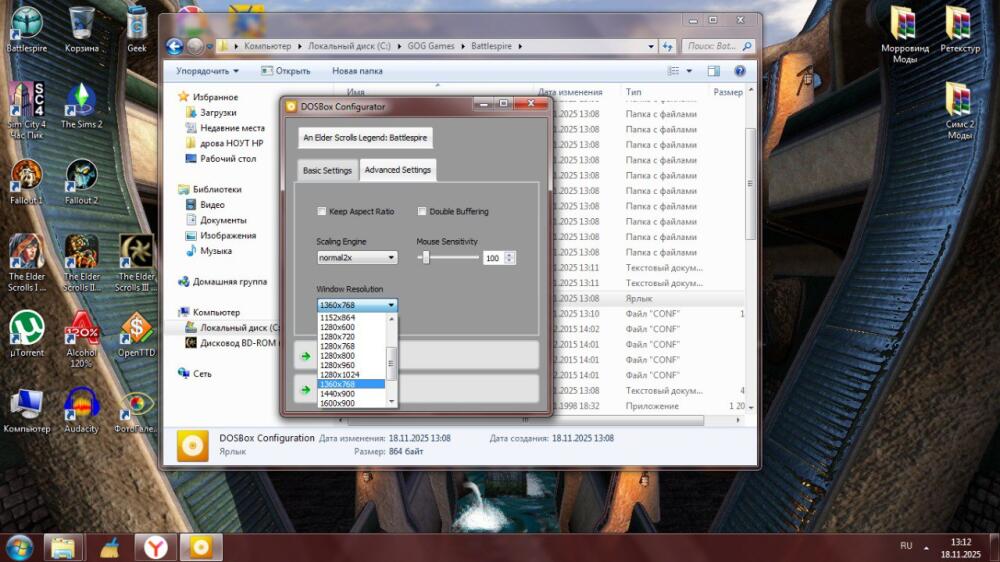Show hidden tray icons arrow
Viewport: 1000px width, 562px height.
coord(925,547)
